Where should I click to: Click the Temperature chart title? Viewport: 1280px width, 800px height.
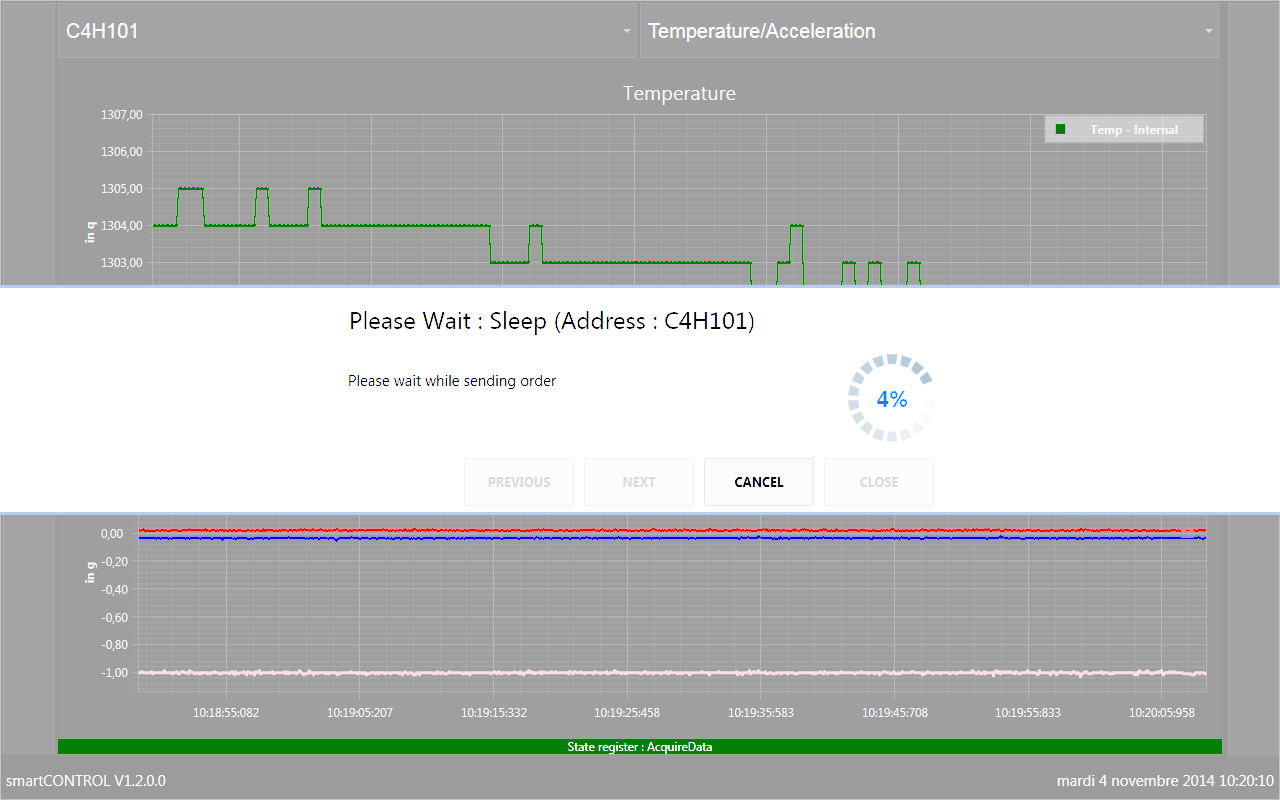click(679, 93)
